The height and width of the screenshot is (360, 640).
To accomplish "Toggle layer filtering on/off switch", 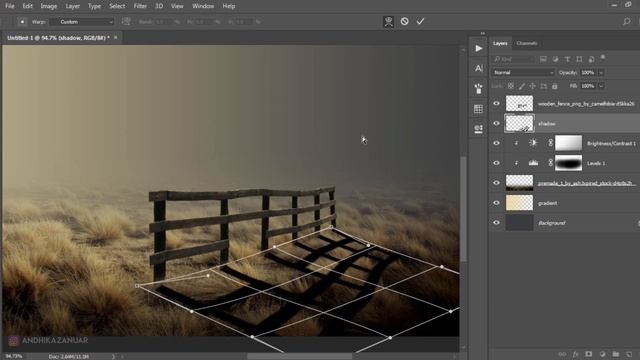I will (x=603, y=58).
